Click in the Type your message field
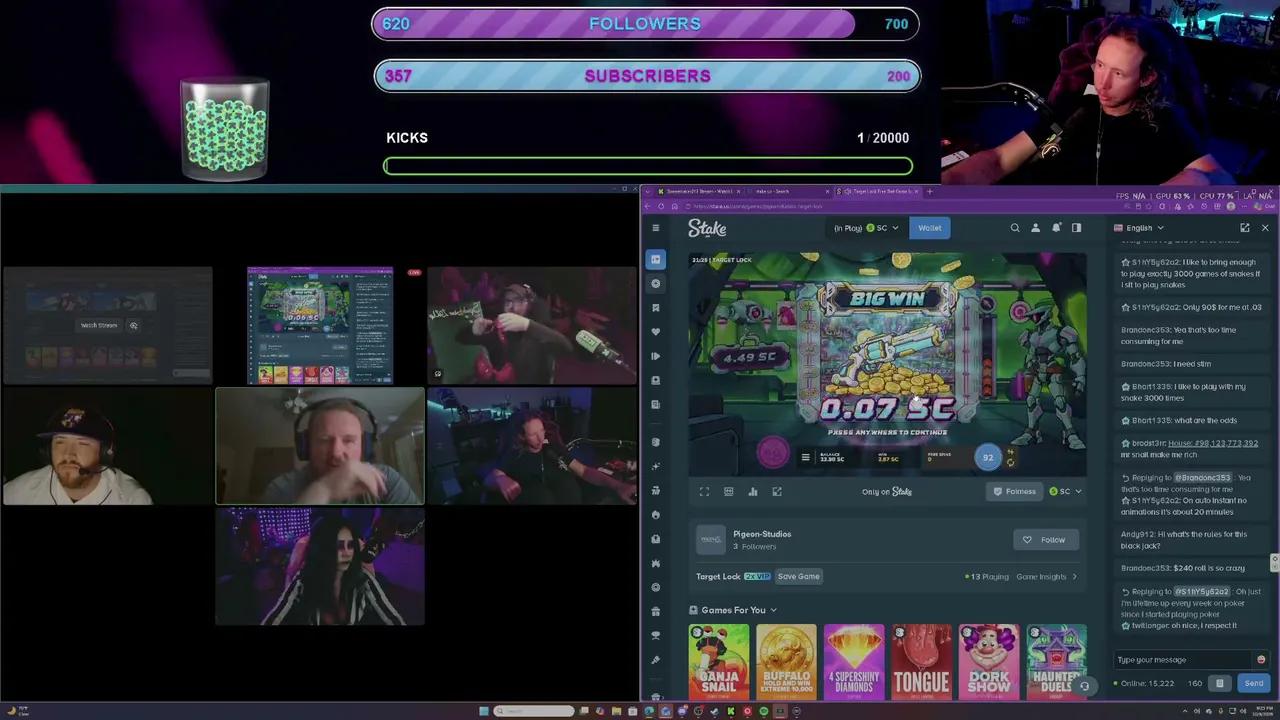This screenshot has height=720, width=1280. (x=1181, y=660)
